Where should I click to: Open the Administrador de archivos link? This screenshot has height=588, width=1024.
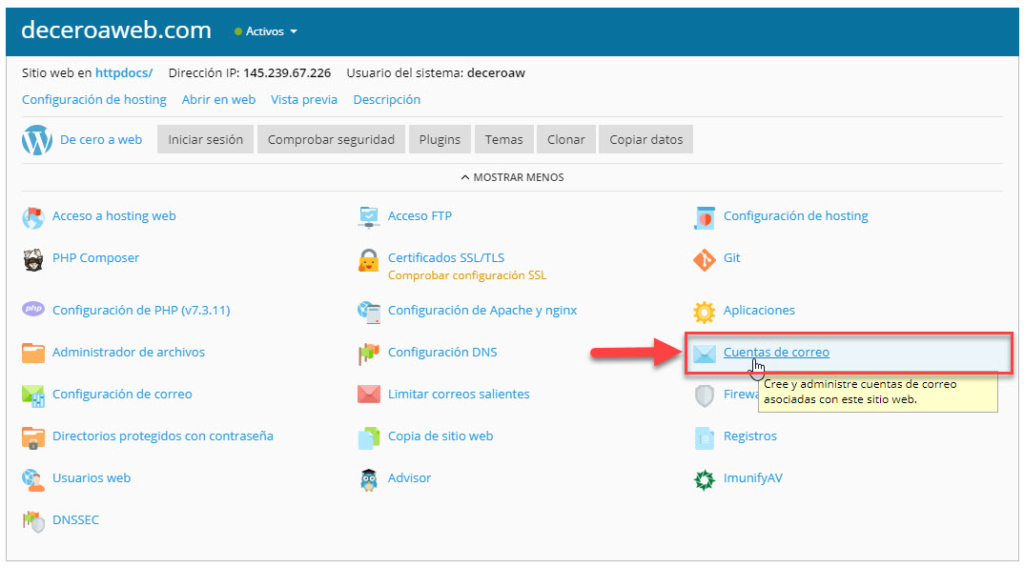click(128, 351)
